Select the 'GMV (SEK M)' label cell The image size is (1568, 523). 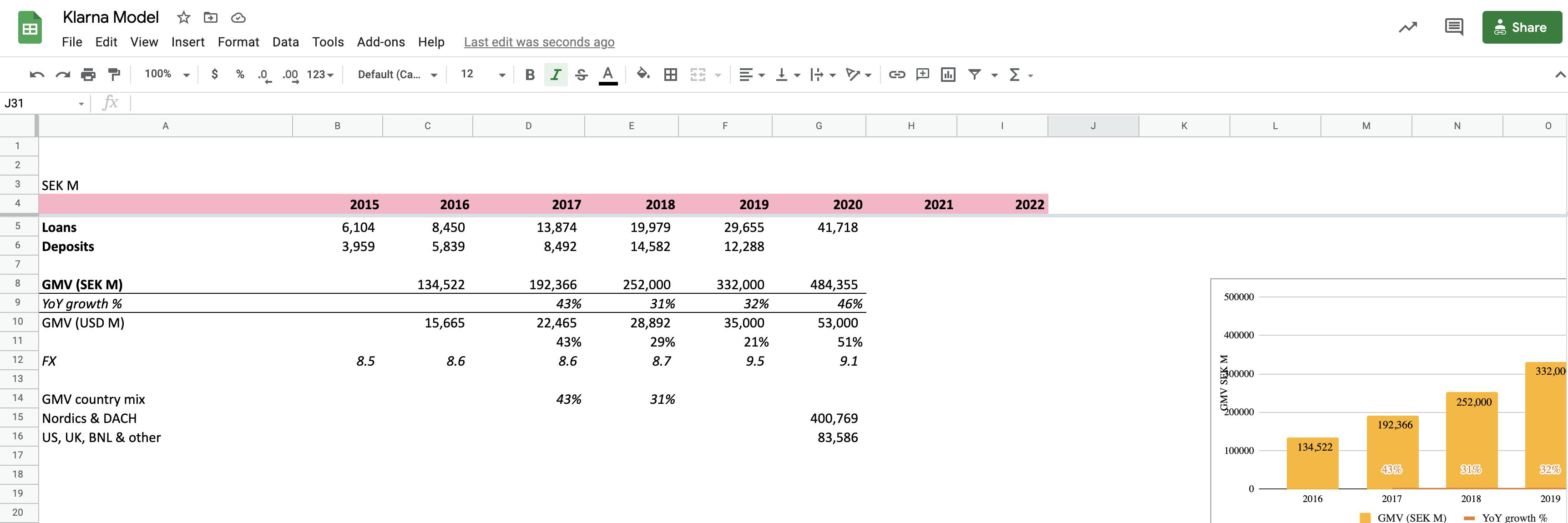166,284
